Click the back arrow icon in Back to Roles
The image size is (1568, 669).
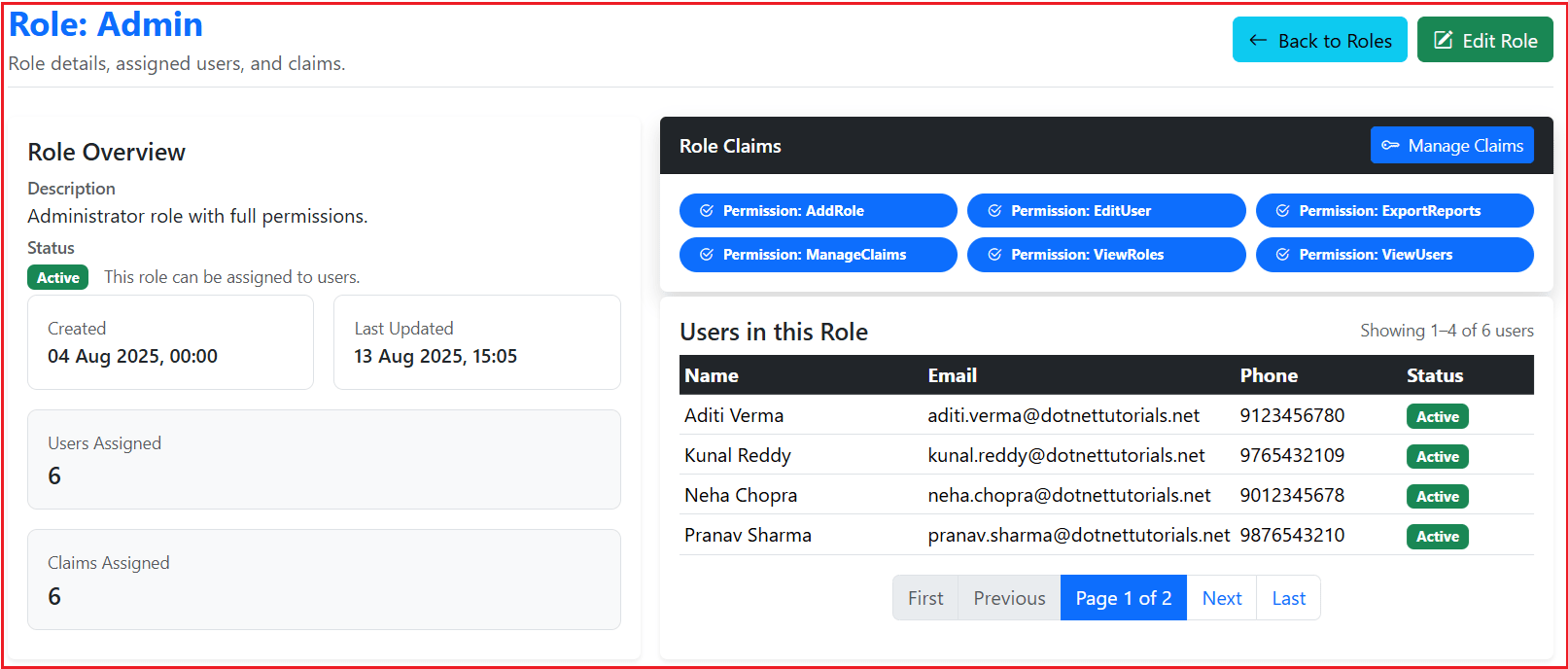pyautogui.click(x=1258, y=40)
